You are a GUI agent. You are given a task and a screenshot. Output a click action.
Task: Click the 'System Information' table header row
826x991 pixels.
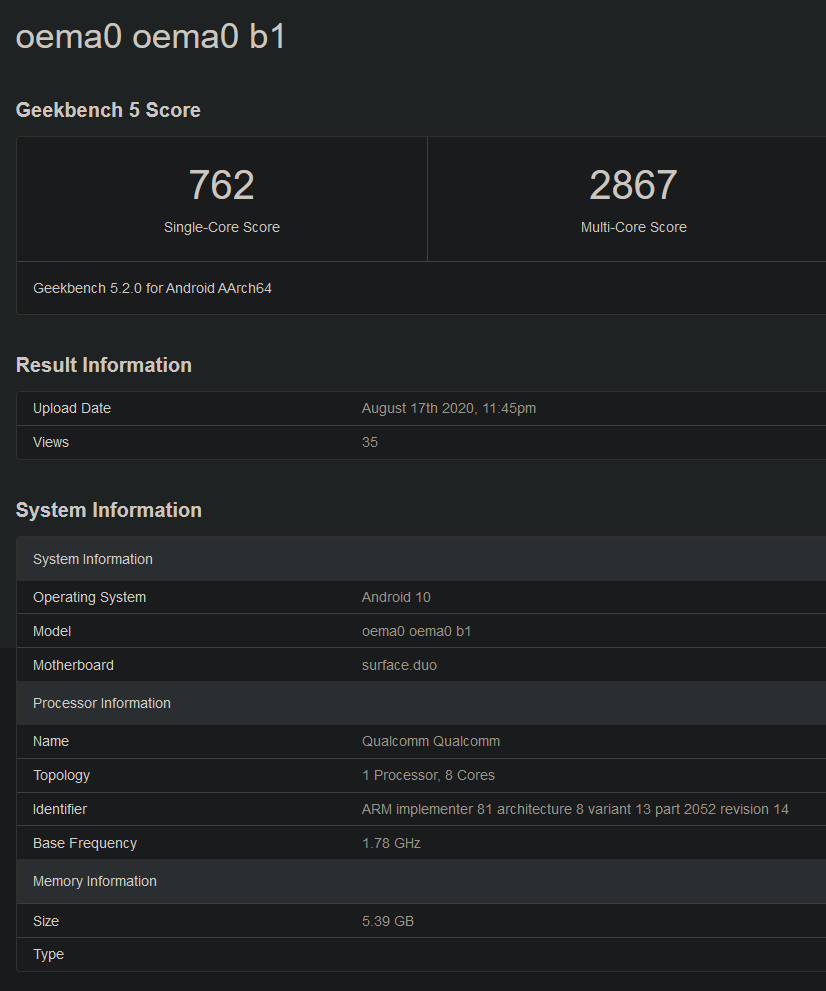point(421,559)
